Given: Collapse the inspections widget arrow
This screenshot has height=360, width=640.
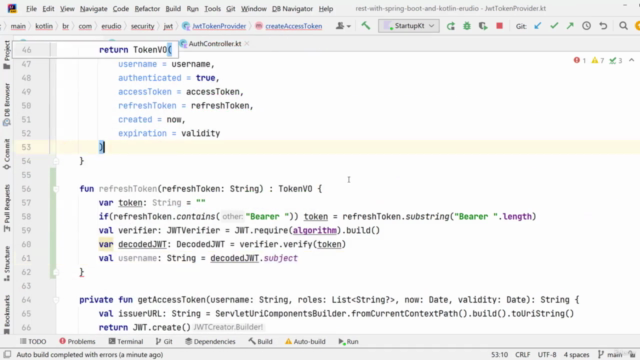Looking at the screenshot, I should [631, 60].
